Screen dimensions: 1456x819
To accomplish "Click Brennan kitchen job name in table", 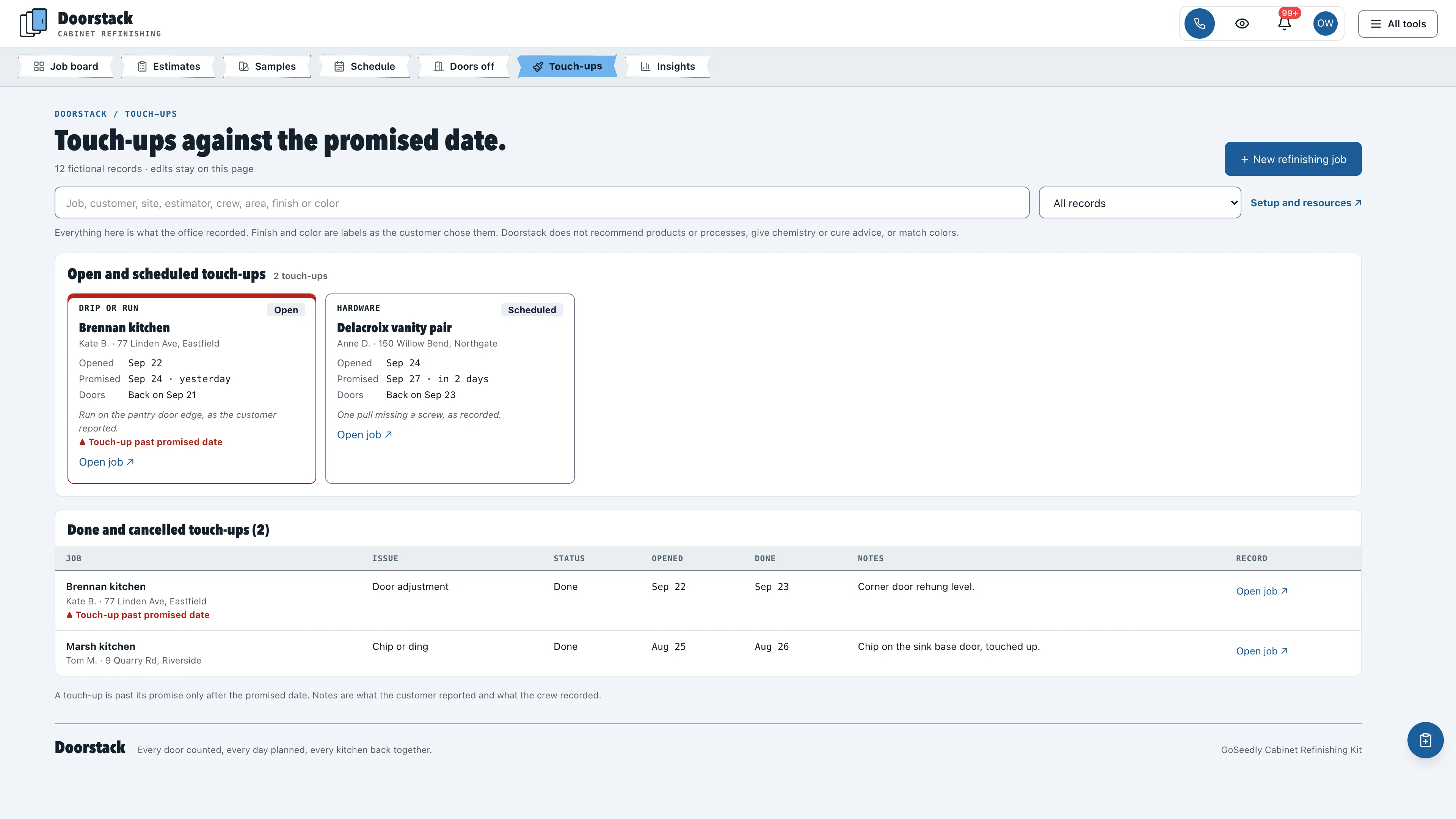I will pyautogui.click(x=106, y=587).
